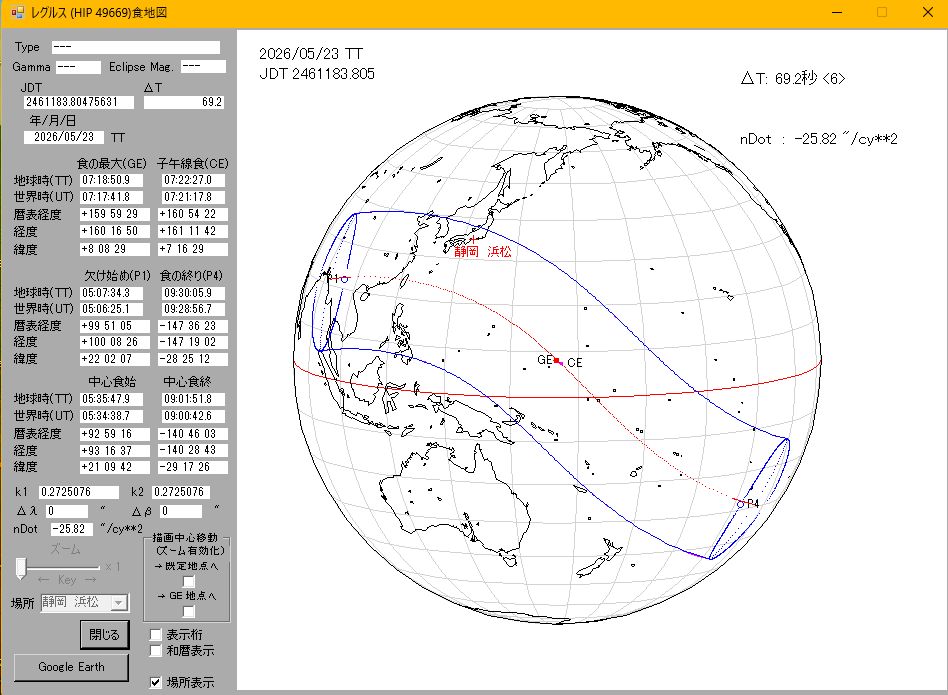Viewport: 948px width, 695px height.
Task: Check the GE 地点へ checkbox
Action: click(189, 612)
